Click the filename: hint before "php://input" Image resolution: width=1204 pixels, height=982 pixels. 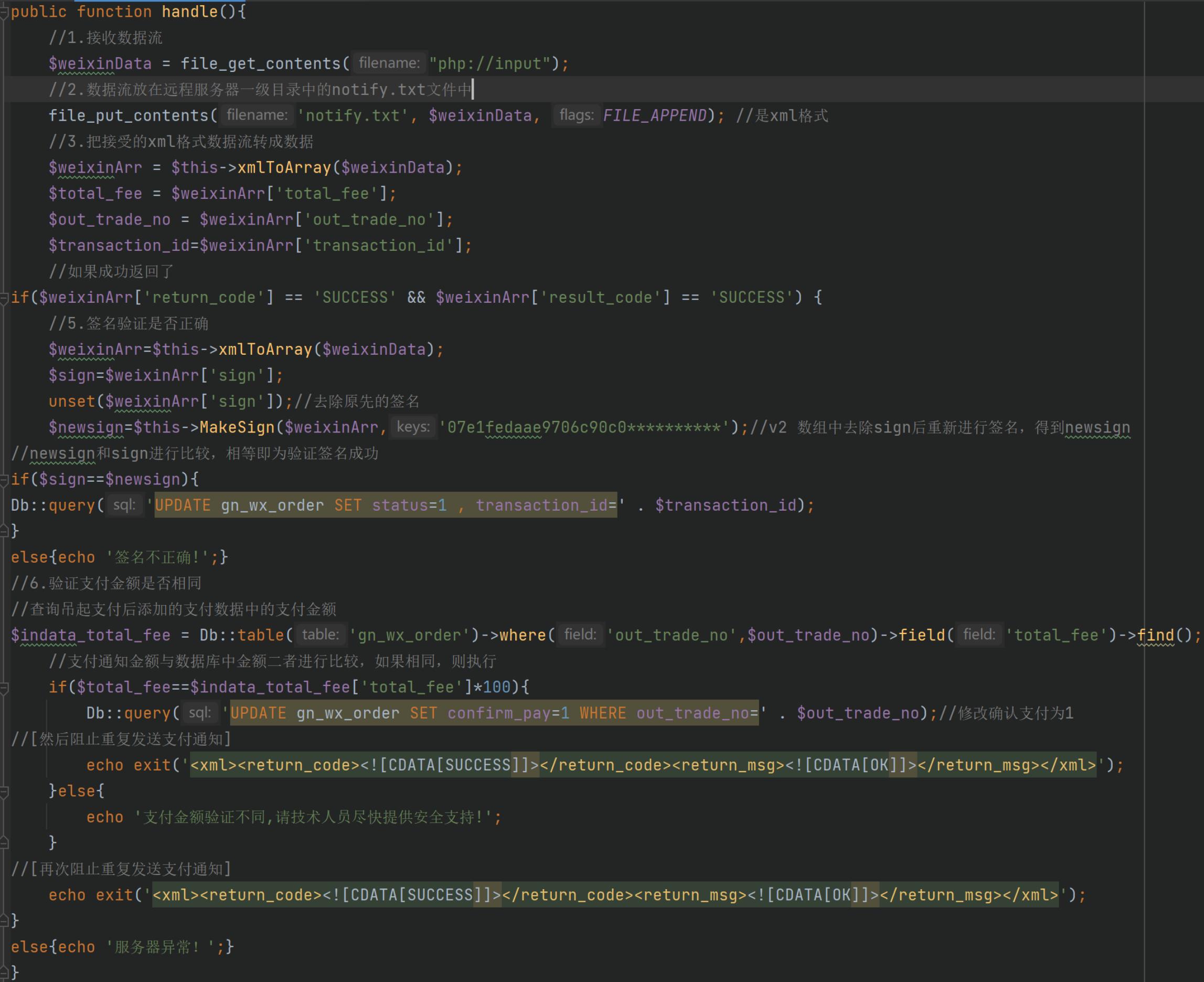point(389,64)
